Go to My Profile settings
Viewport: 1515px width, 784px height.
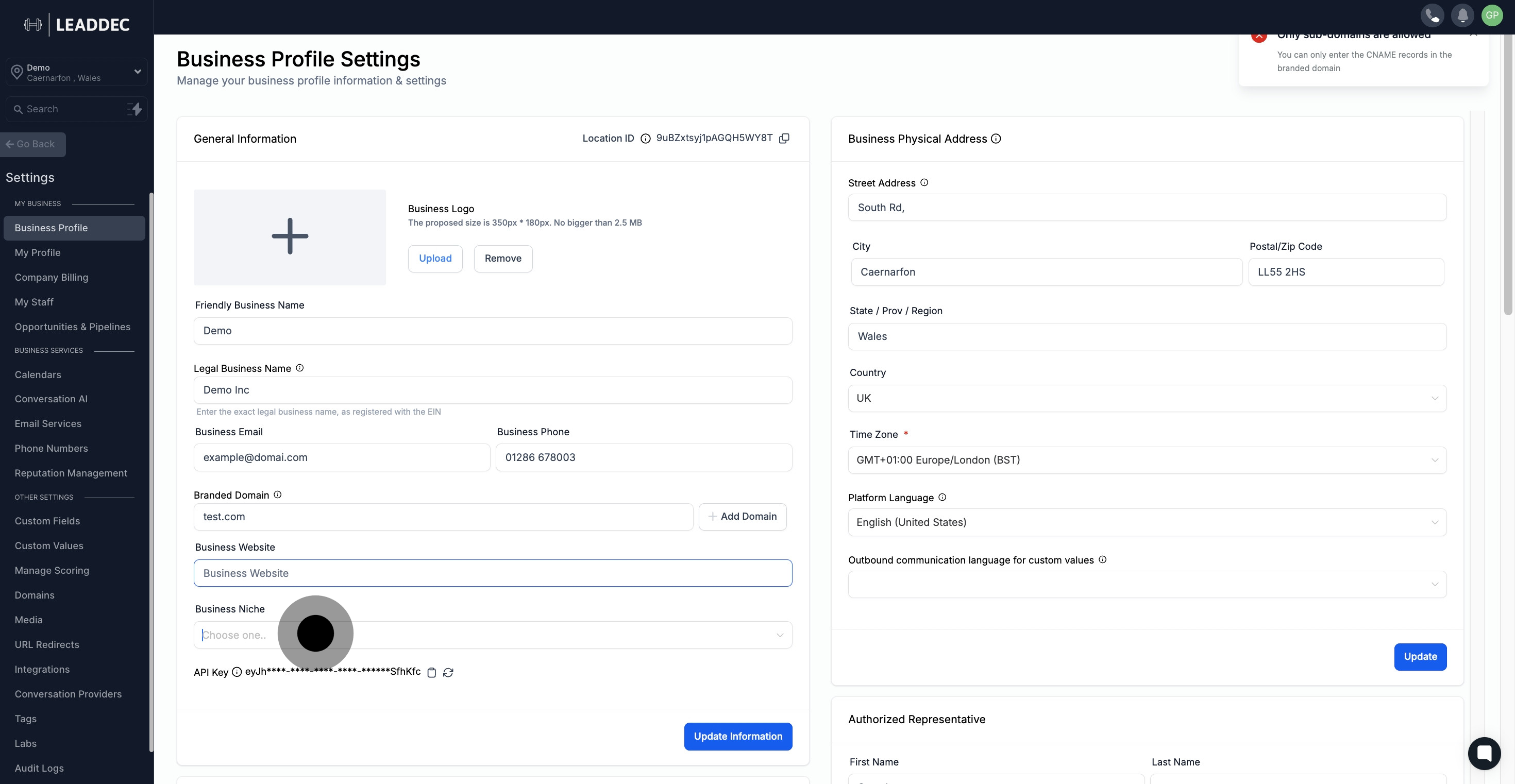click(38, 253)
